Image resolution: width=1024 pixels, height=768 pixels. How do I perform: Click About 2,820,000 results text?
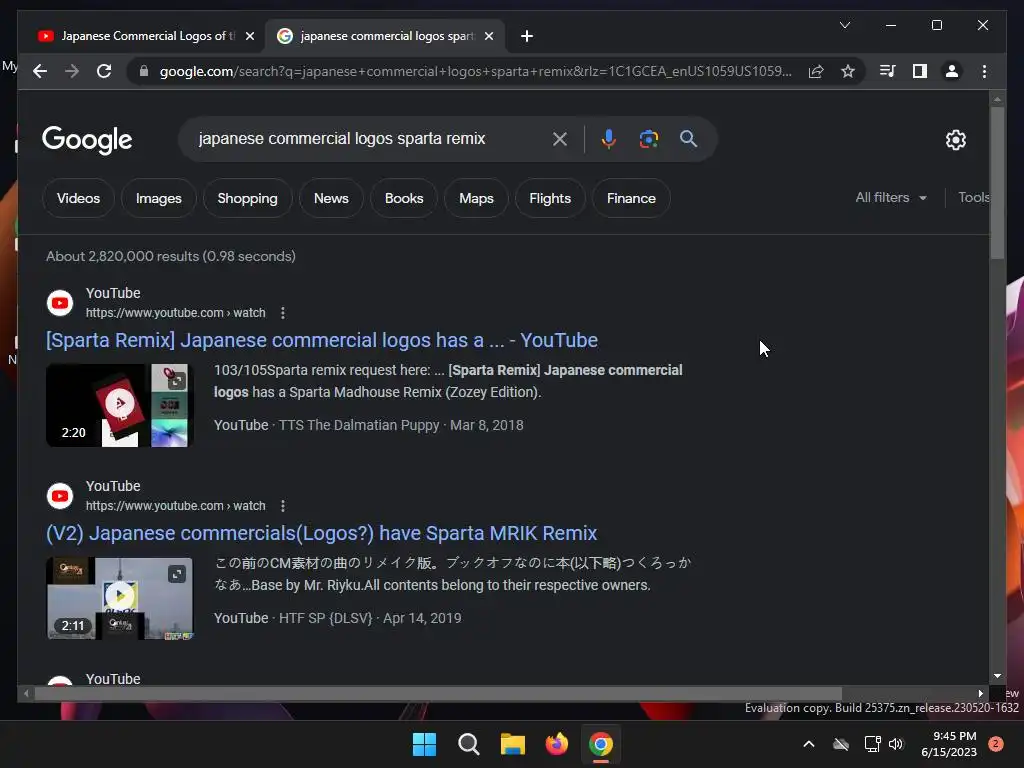[x=171, y=257]
